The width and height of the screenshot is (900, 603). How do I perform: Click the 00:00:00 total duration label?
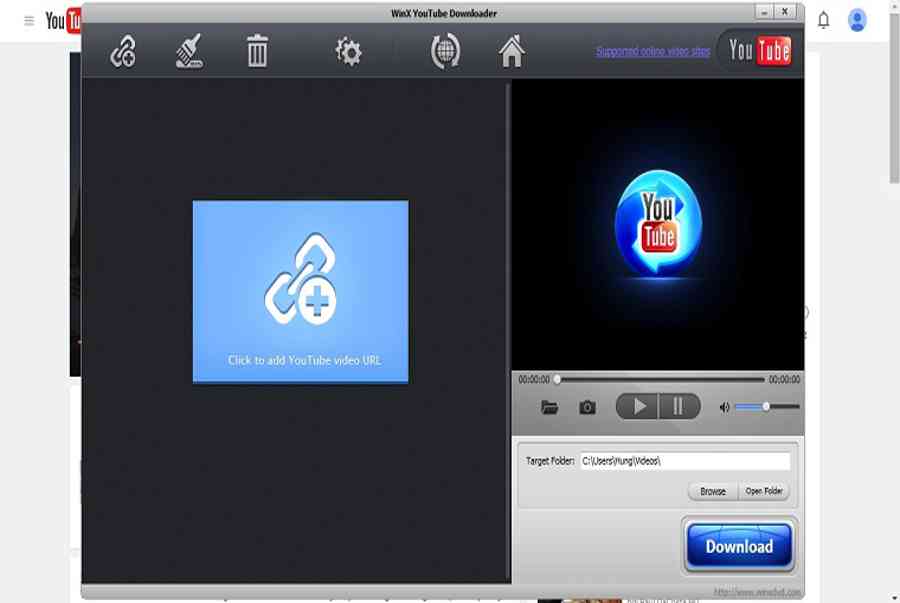(784, 380)
